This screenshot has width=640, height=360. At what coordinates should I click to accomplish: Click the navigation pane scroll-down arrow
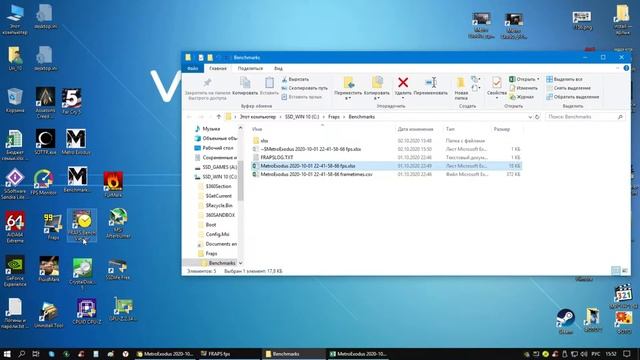(x=240, y=263)
